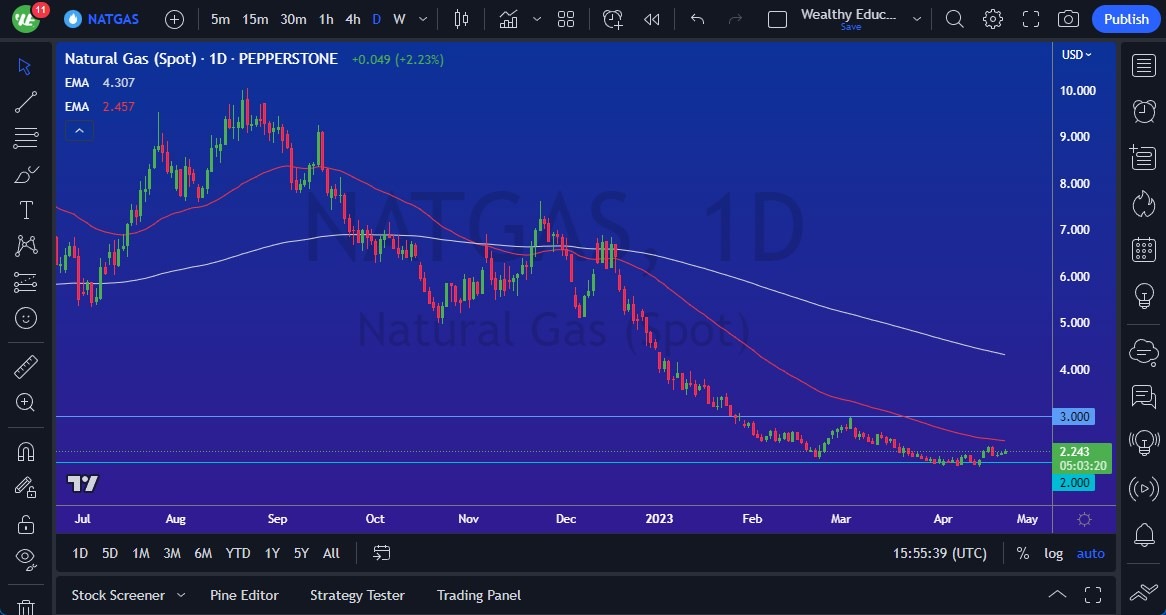Open the layout setup square icon
This screenshot has width=1166, height=615.
[x=777, y=19]
